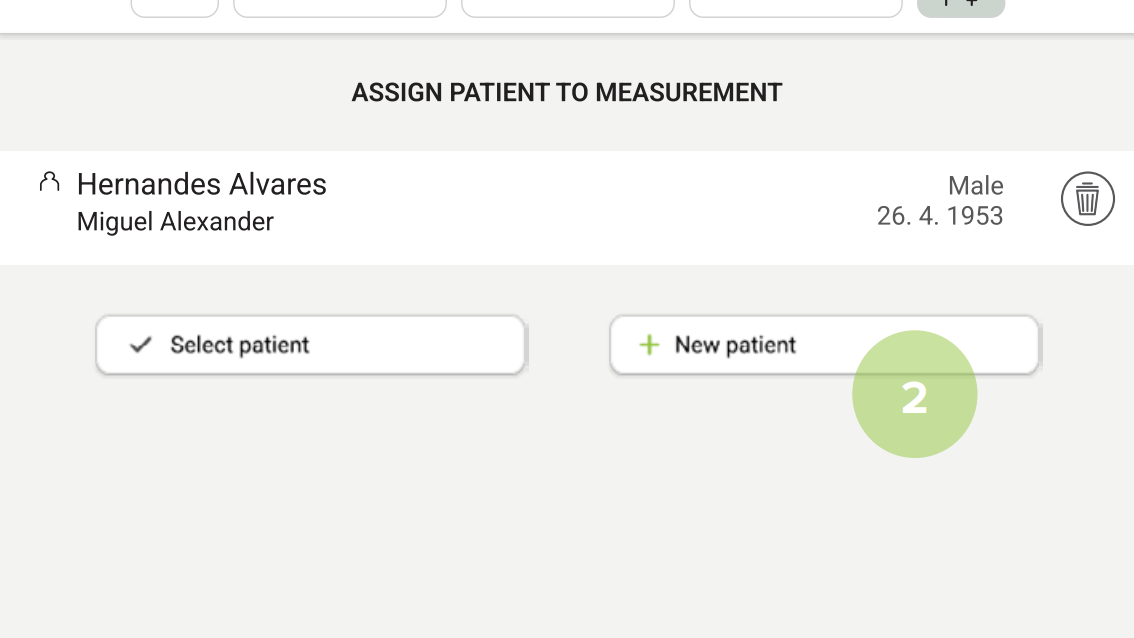
Task: Click the small leftmost field in the top bar
Action: [175, 5]
